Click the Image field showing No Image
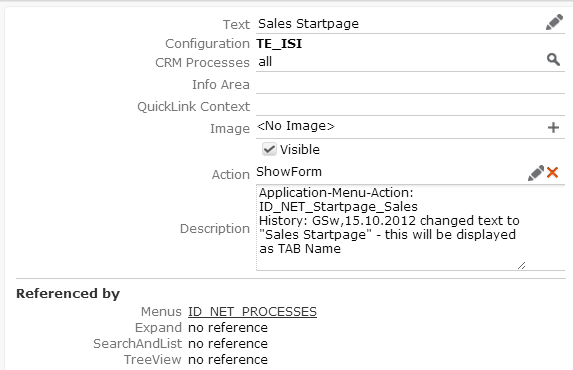573x370 pixels. 400,127
